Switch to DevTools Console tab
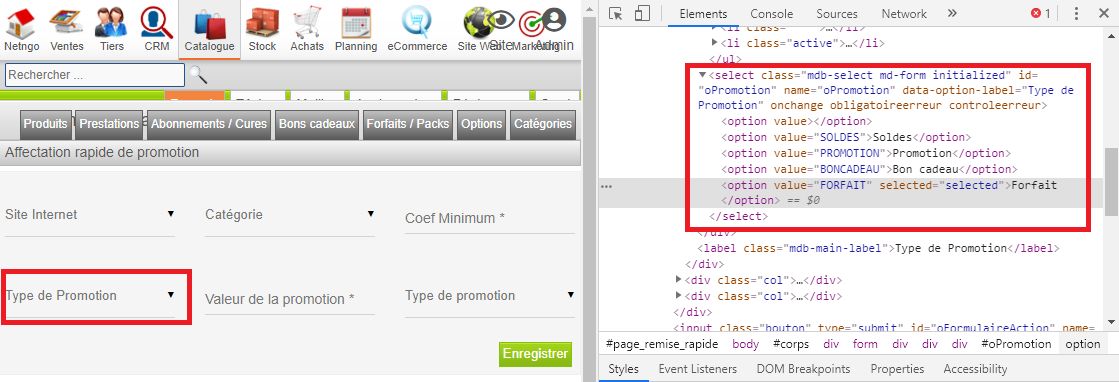Image resolution: width=1119 pixels, height=382 pixels. point(771,14)
